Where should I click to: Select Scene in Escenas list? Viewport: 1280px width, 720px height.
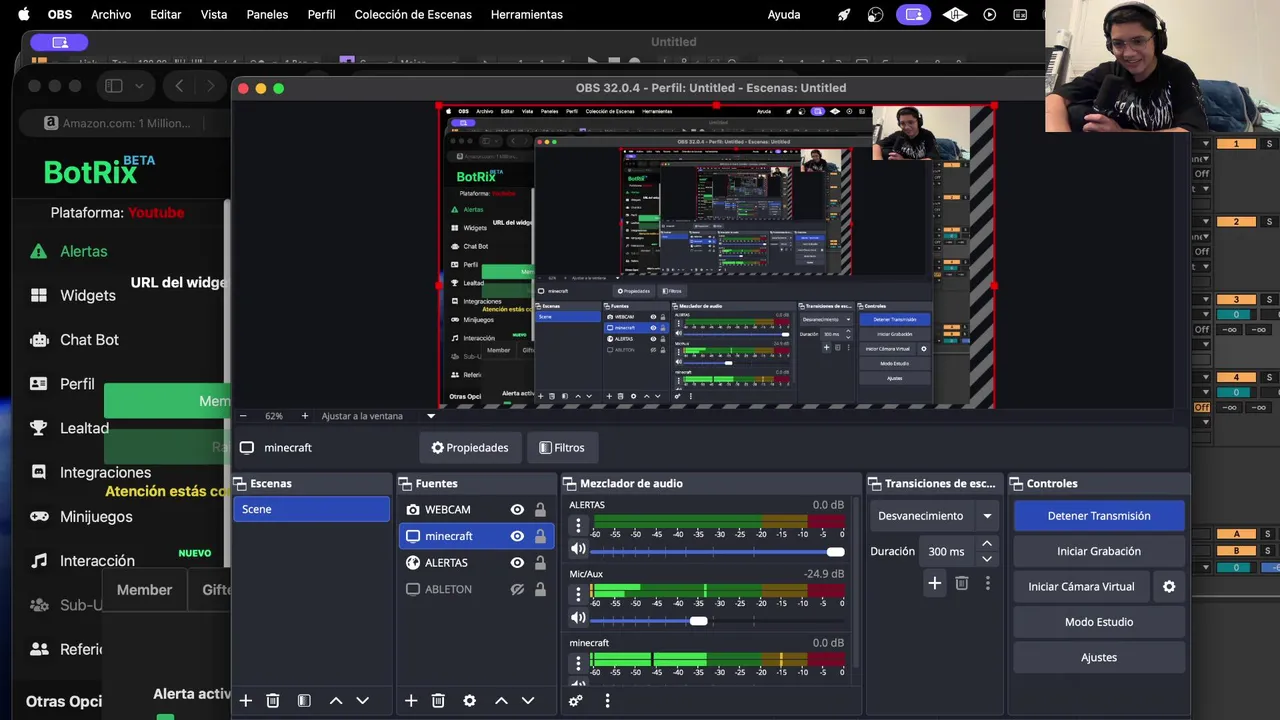click(311, 509)
